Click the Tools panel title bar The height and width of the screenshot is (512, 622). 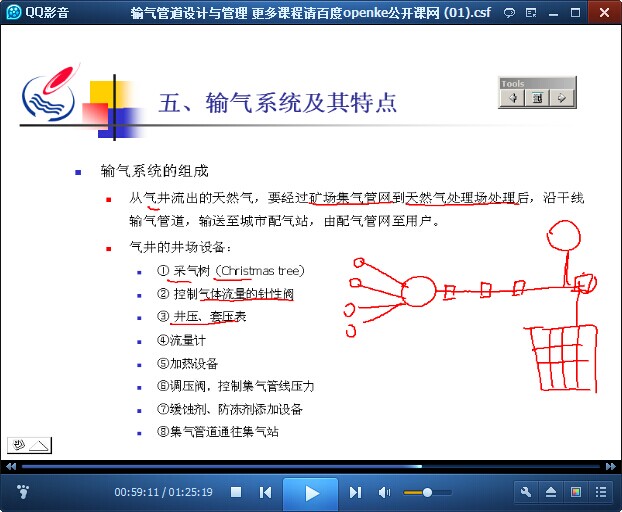coord(537,83)
